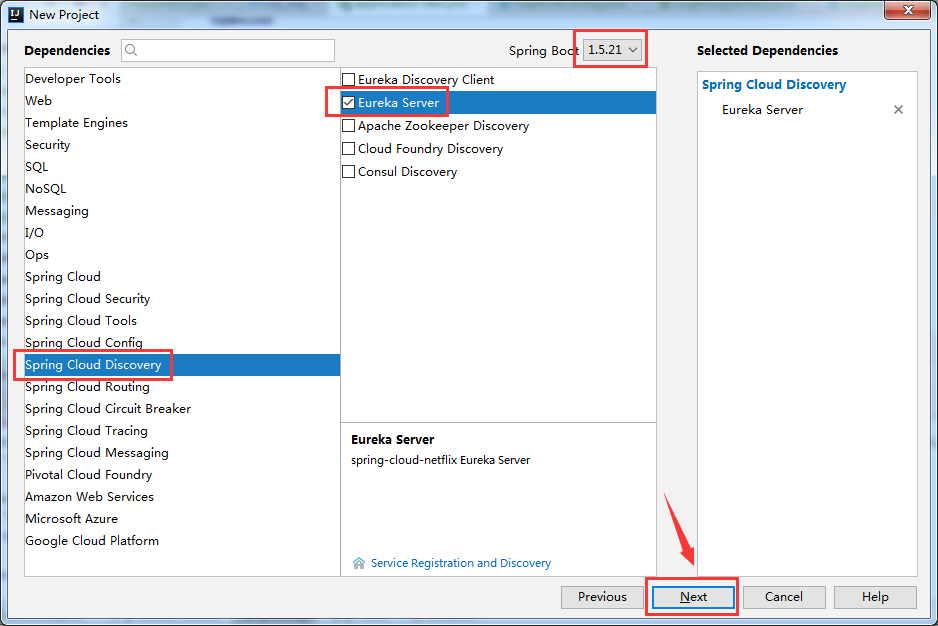Select the NoSQL category
This screenshot has width=938, height=626.
point(182,189)
